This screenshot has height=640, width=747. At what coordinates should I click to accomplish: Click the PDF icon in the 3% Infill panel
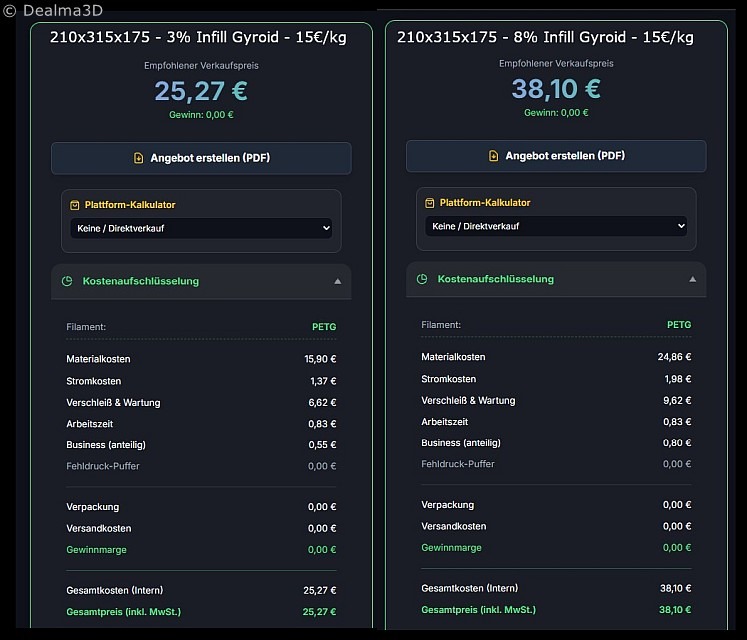tap(138, 158)
